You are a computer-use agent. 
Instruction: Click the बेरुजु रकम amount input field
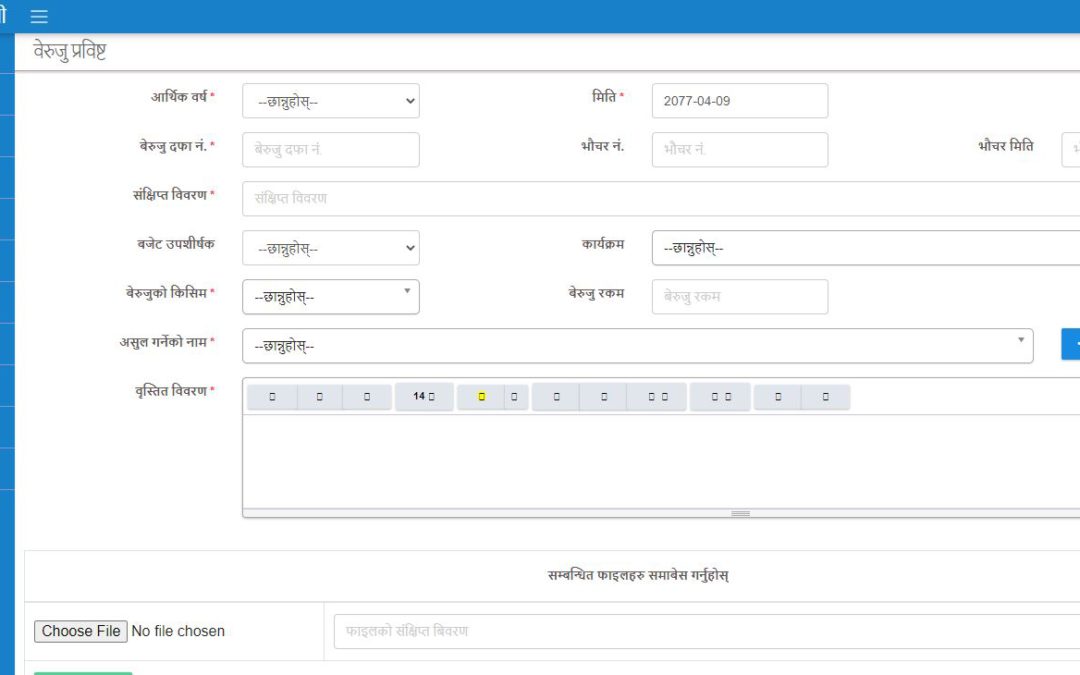(x=738, y=296)
